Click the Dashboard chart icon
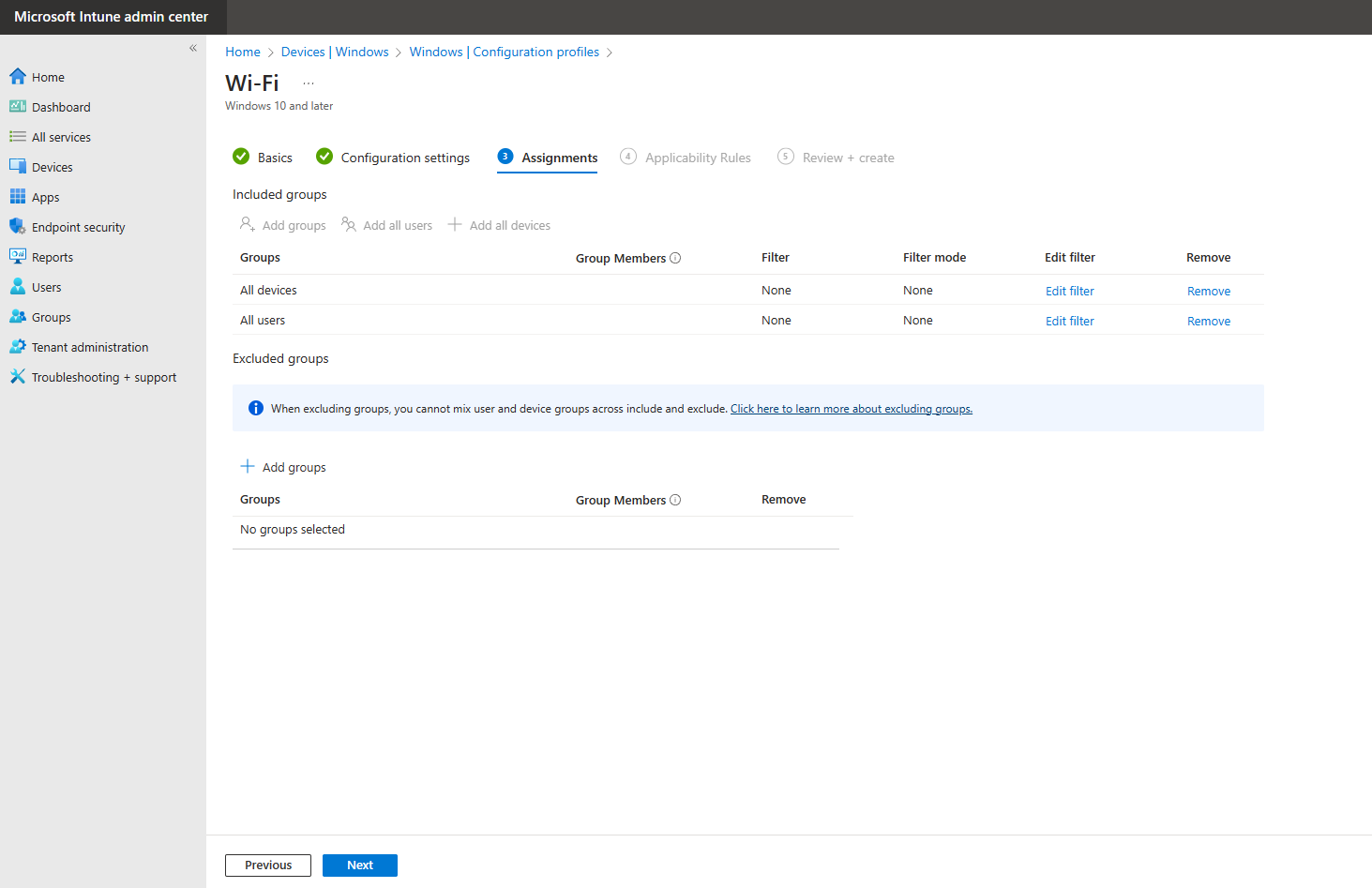Screen dimensions: 1372x888 click(x=18, y=106)
